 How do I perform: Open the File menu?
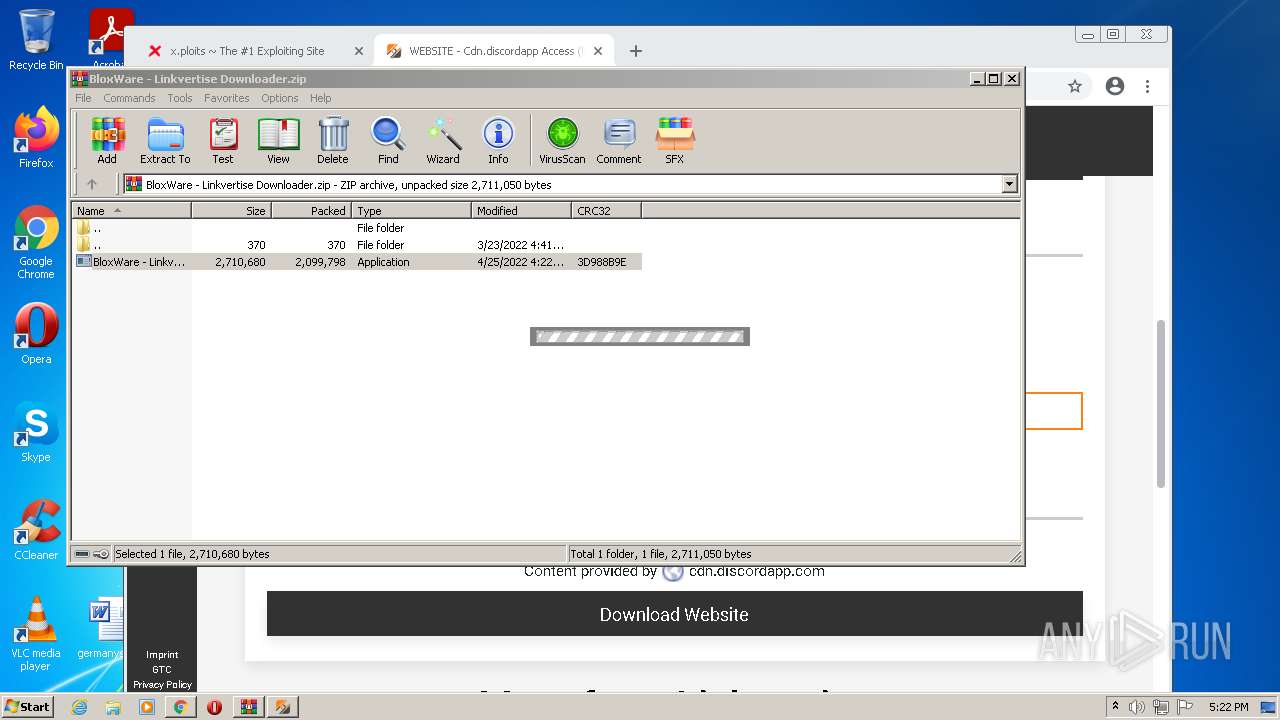pos(83,98)
